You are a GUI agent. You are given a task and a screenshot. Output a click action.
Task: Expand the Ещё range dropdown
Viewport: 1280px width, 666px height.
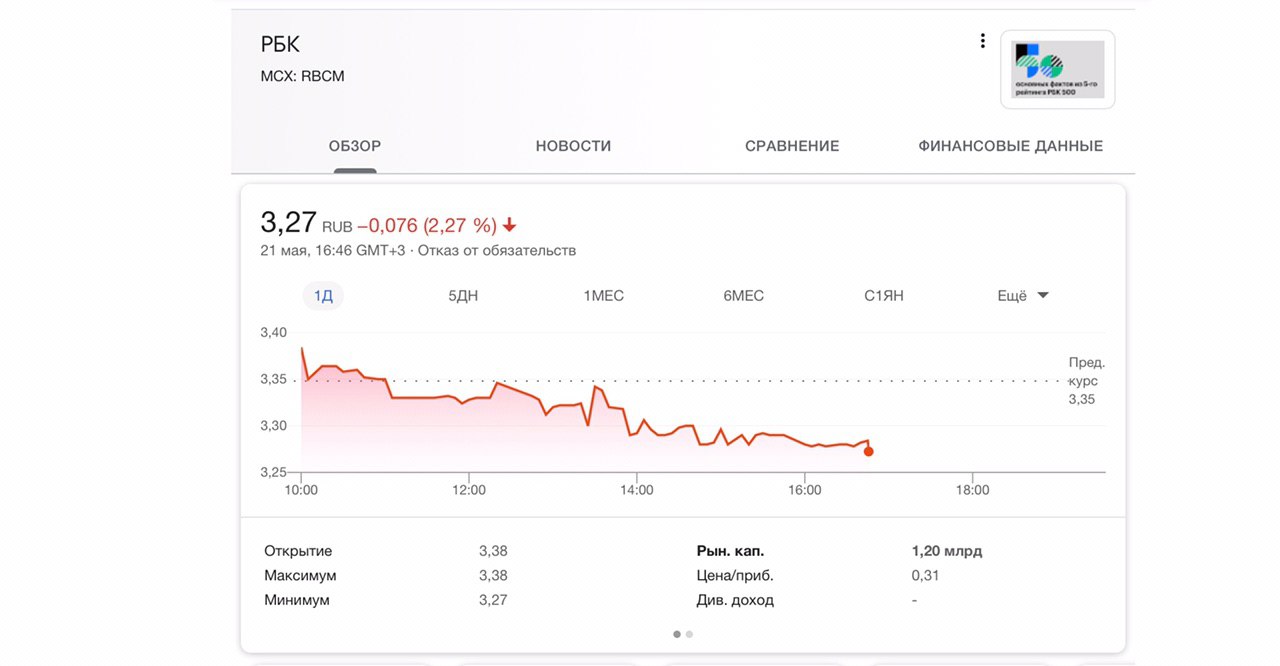(x=1012, y=296)
